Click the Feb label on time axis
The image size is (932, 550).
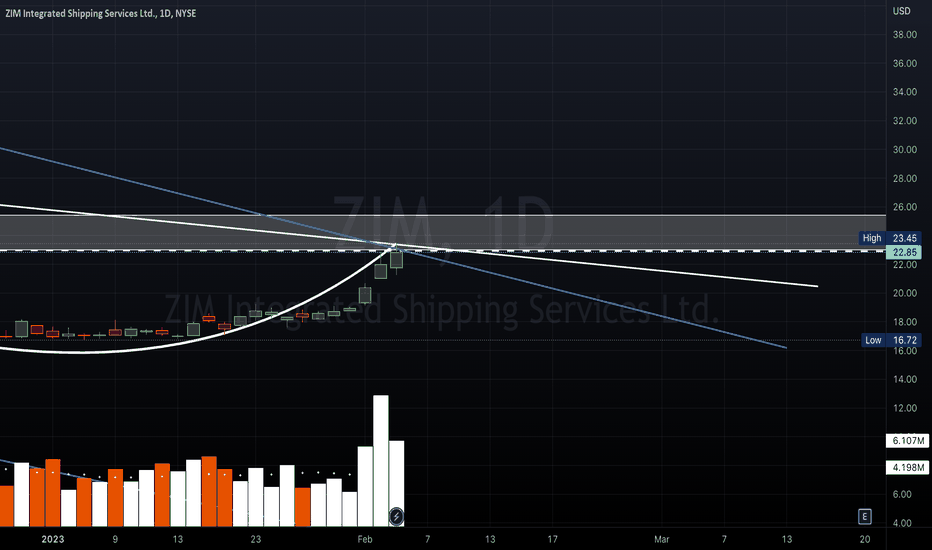click(365, 539)
